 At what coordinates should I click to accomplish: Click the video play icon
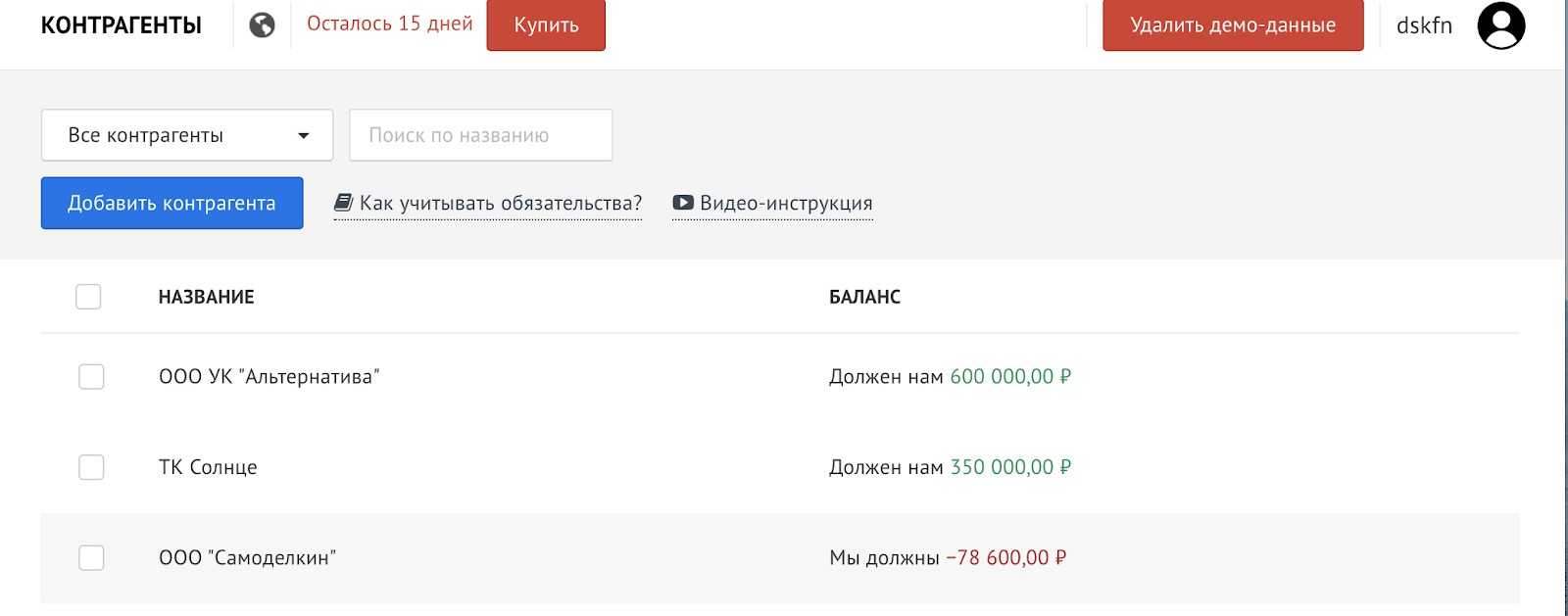(x=683, y=203)
